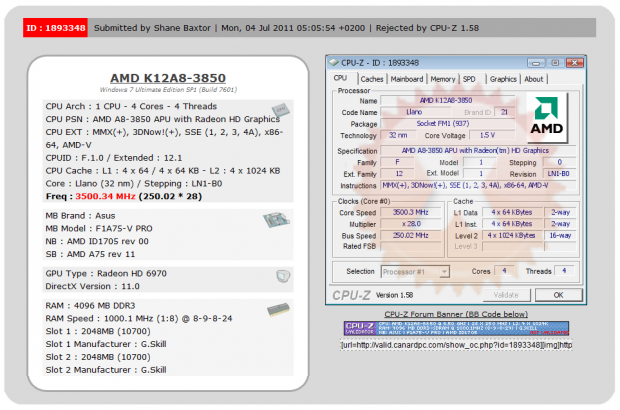Screen dimensions: 620x410
Task: Click the Multiplier value x 28.0
Action: point(410,224)
